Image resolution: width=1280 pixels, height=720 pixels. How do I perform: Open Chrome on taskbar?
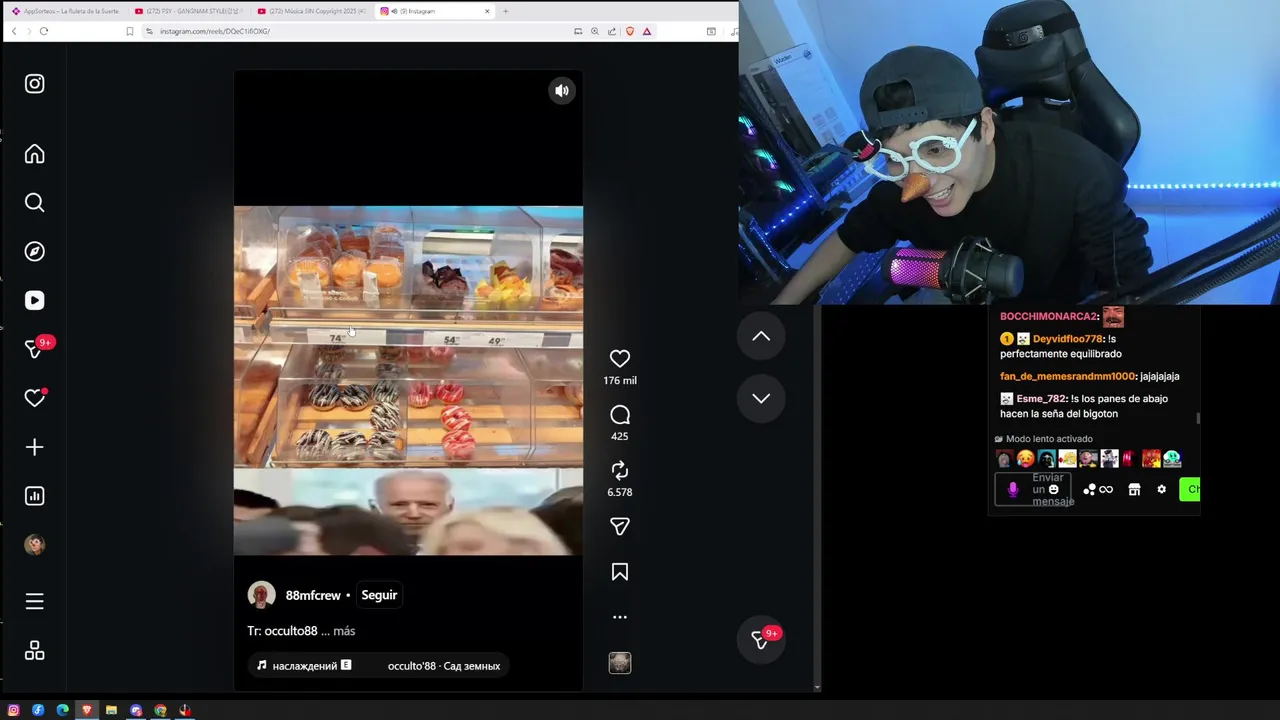pyautogui.click(x=160, y=710)
